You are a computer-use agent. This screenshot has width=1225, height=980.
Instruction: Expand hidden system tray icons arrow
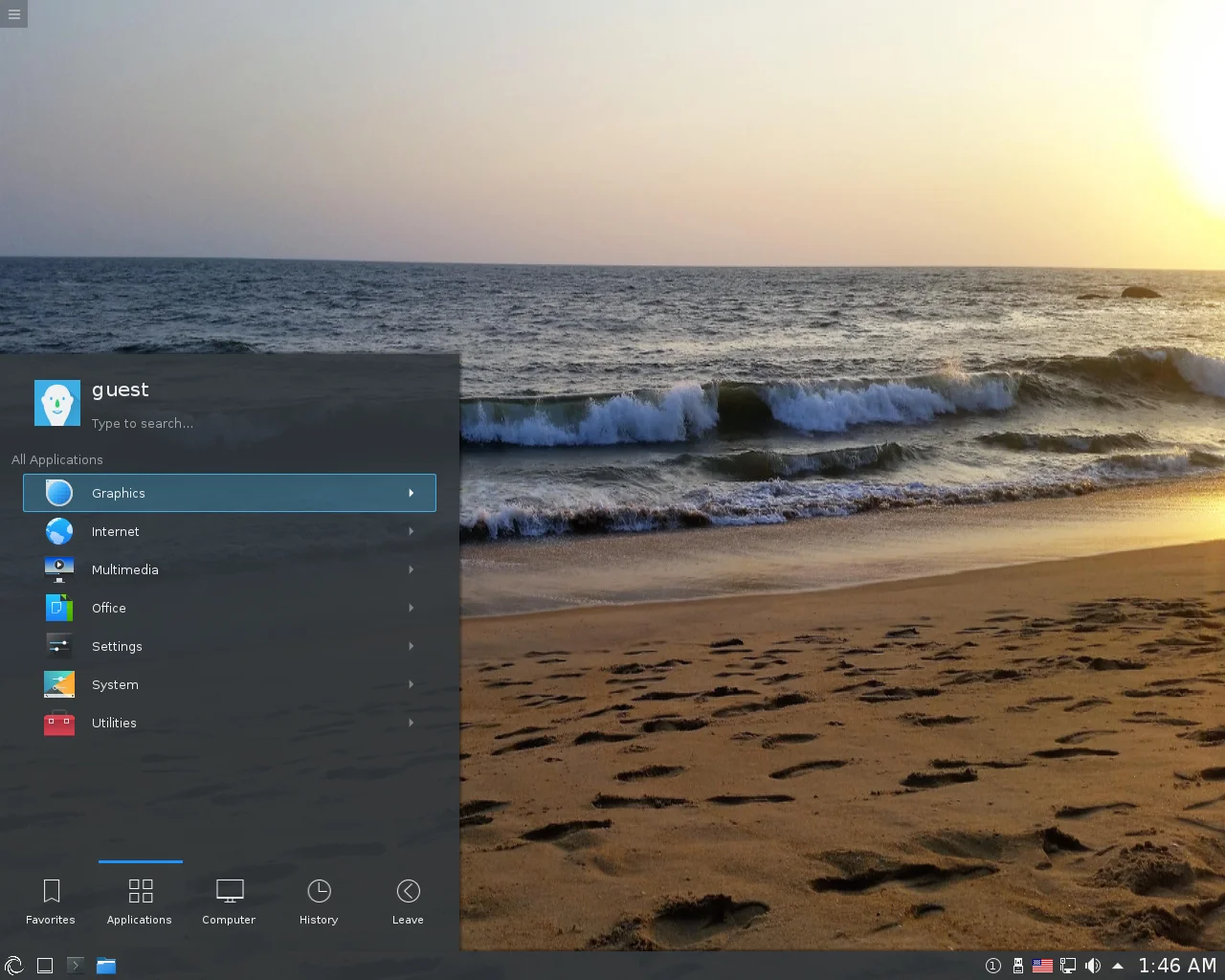[x=1118, y=966]
